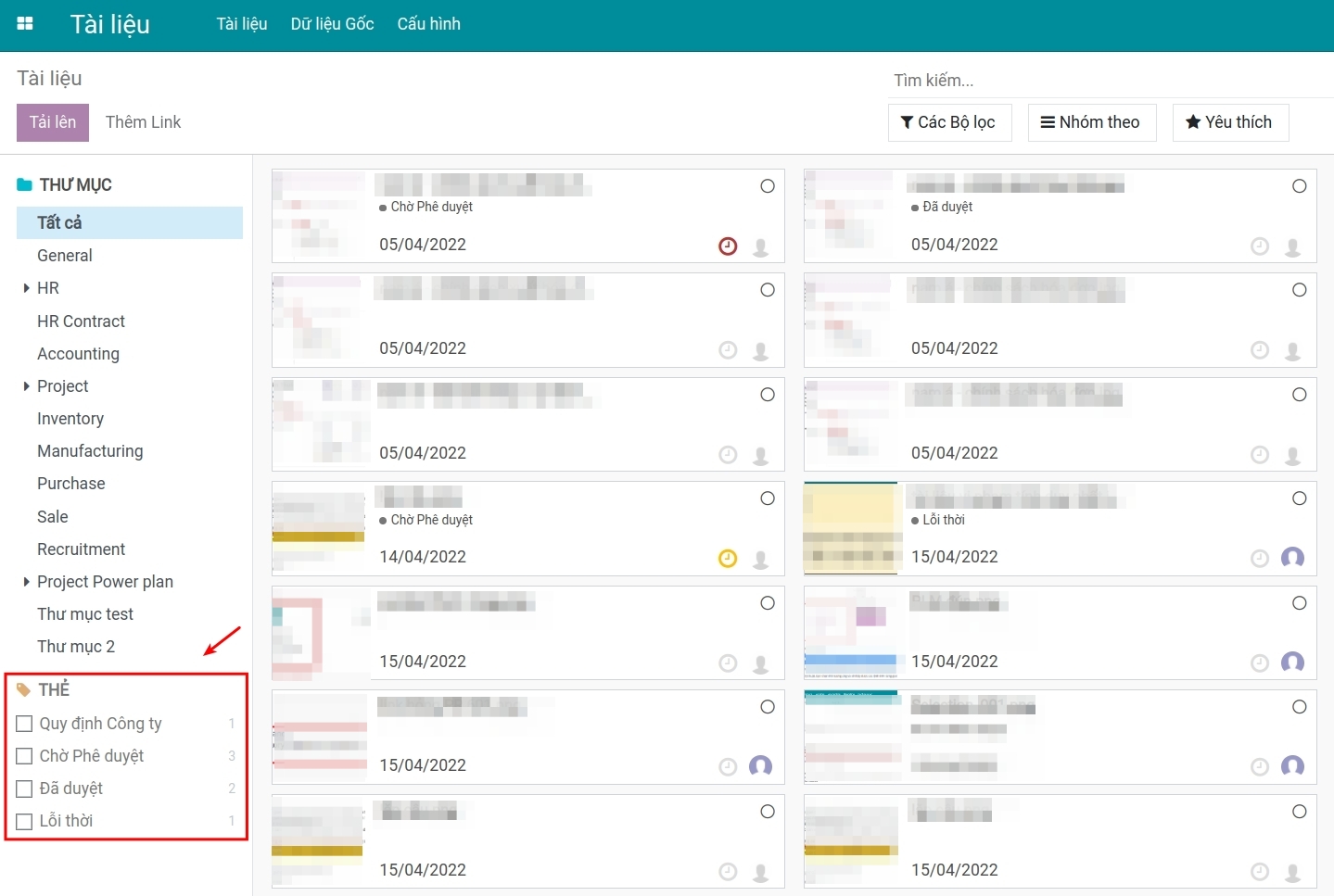Viewport: 1334px width, 896px height.
Task: Focus the Tìm kiếm search field
Action: click(1103, 81)
